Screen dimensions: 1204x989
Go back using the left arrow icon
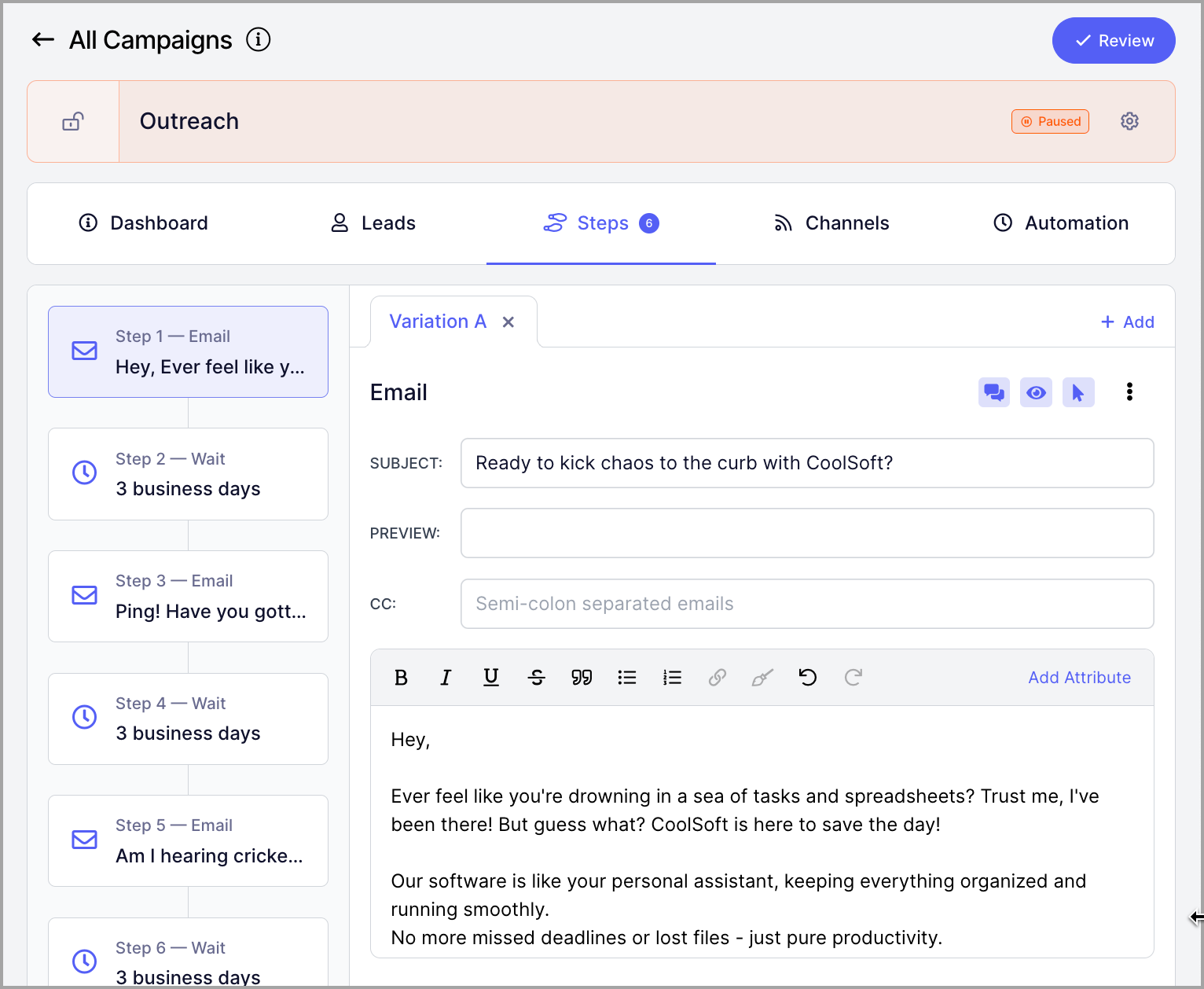[x=43, y=40]
